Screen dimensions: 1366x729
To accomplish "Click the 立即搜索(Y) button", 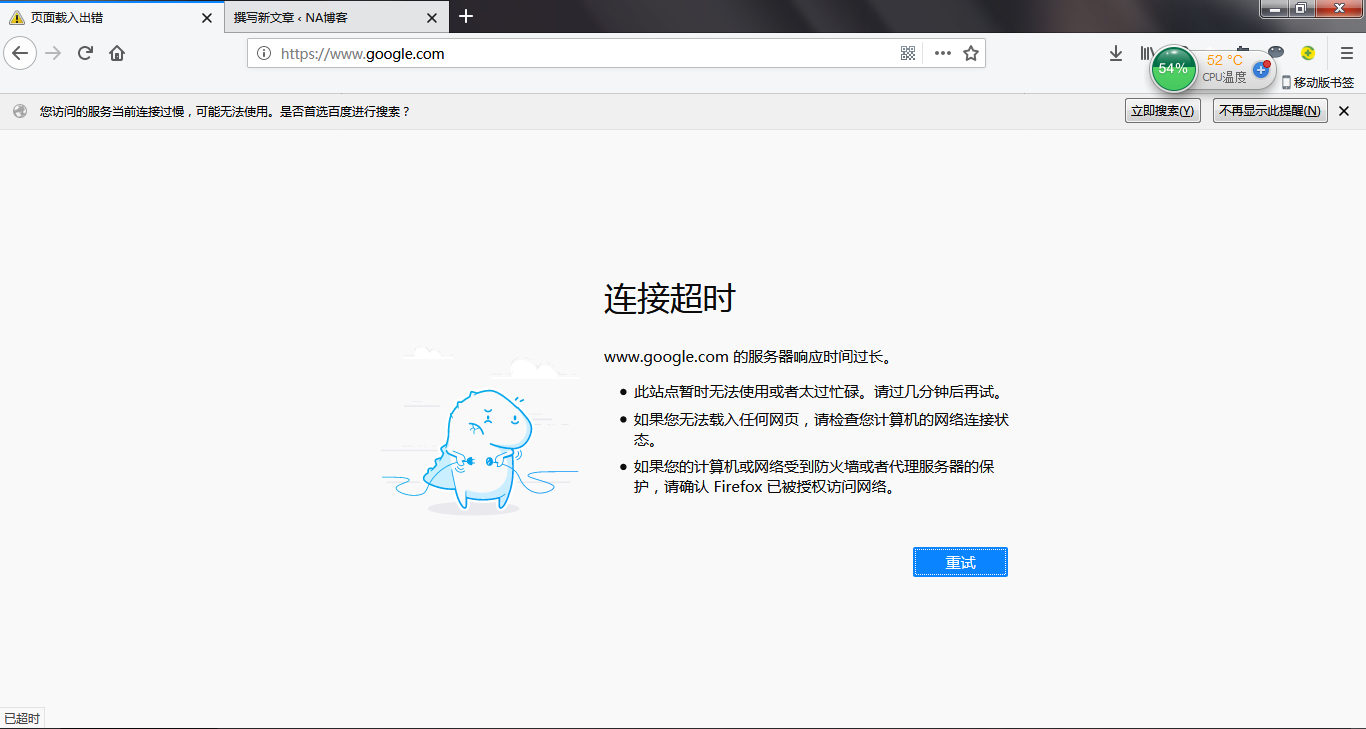I will 1162,111.
